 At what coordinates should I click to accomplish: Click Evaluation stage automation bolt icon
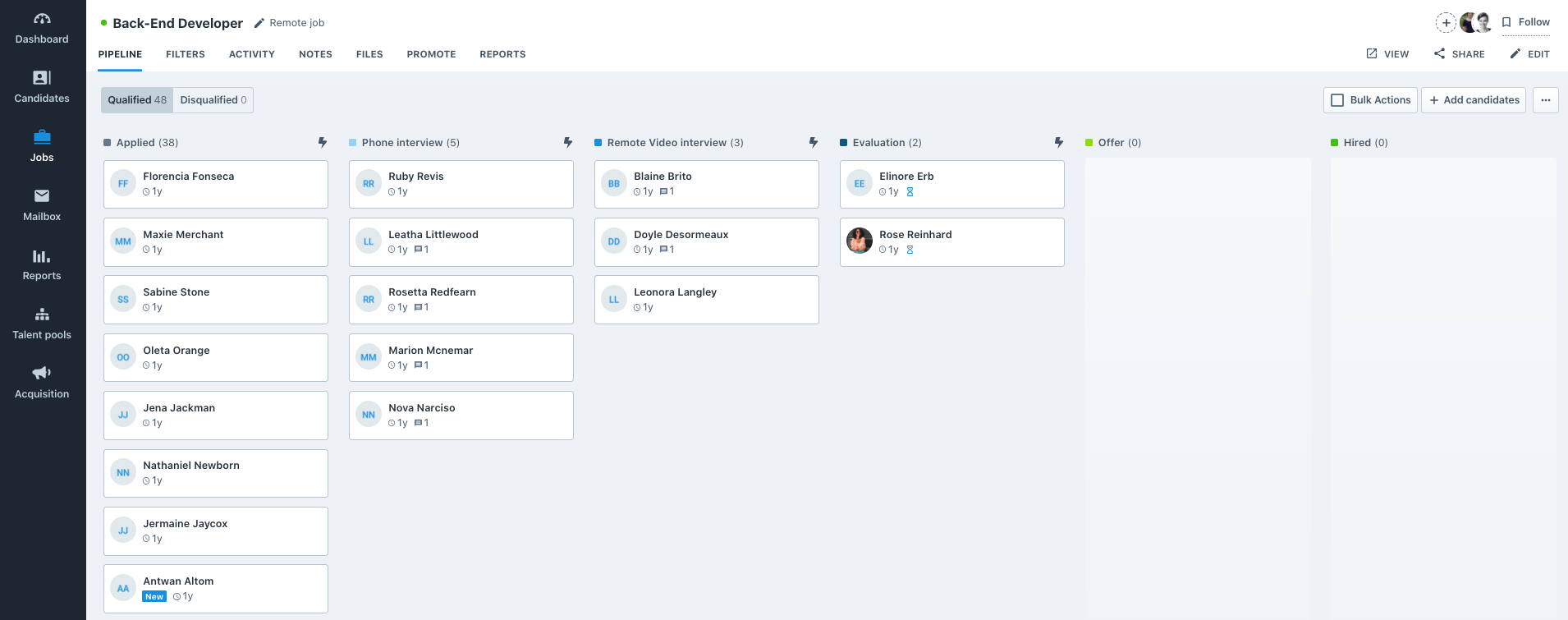(1059, 143)
